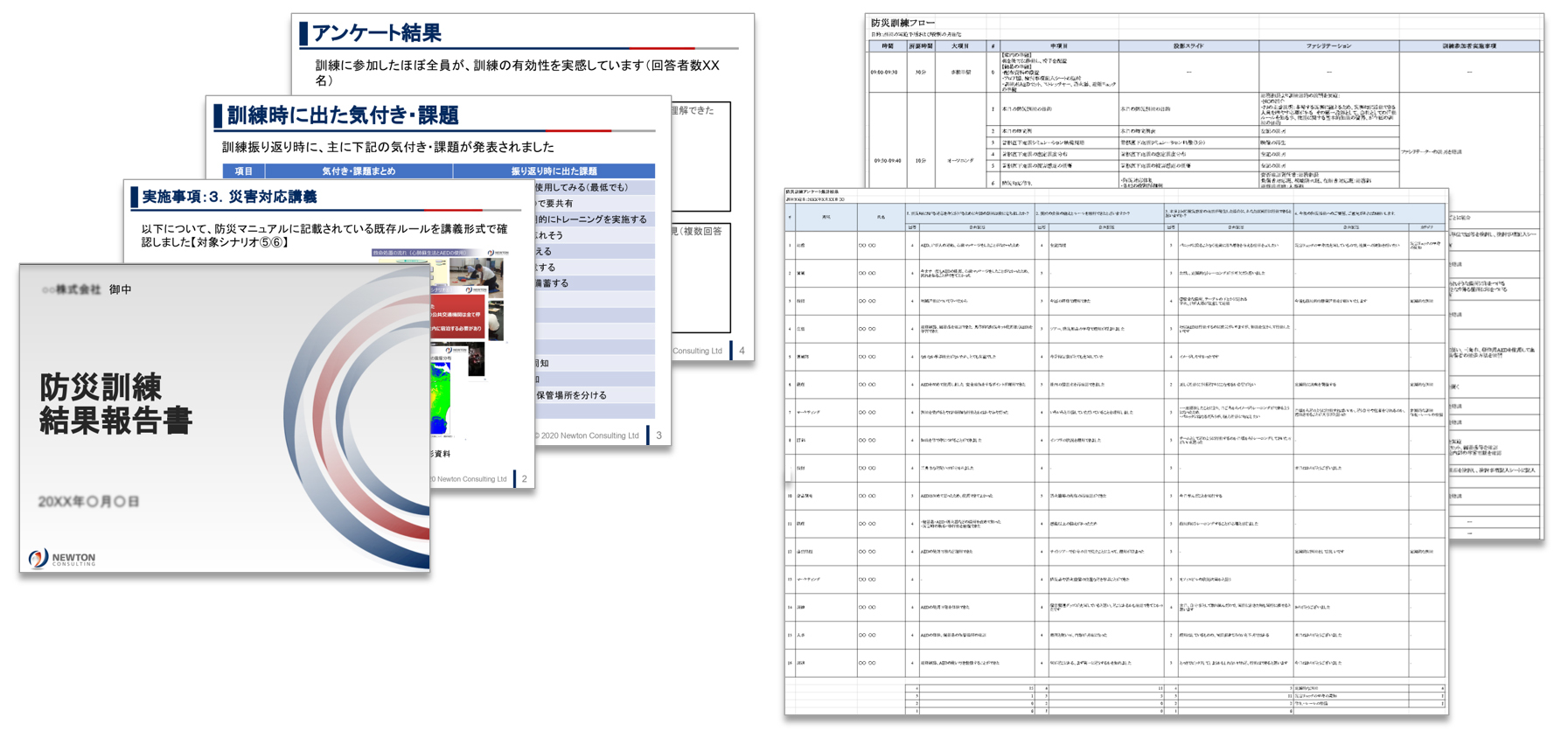Click the 訓練参加者実施事項 column header

click(x=1469, y=45)
